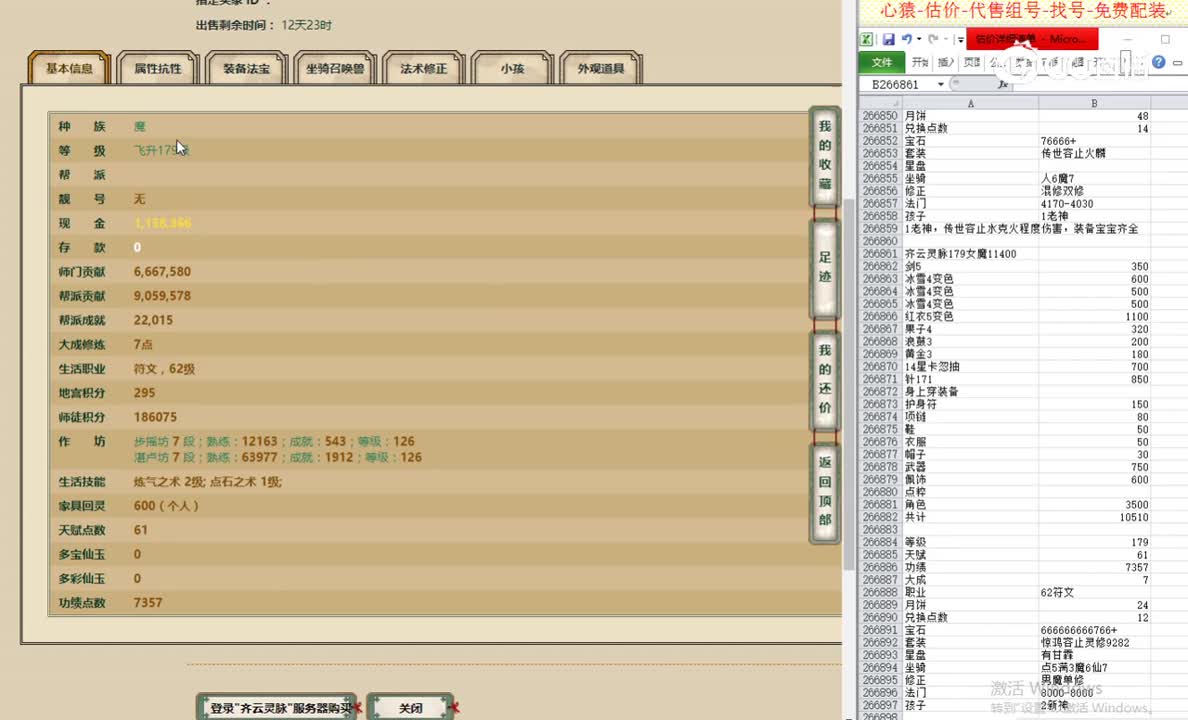Image resolution: width=1188 pixels, height=720 pixels.
Task: Click the 家具回灵 value 600（个人）
Action: click(x=167, y=506)
